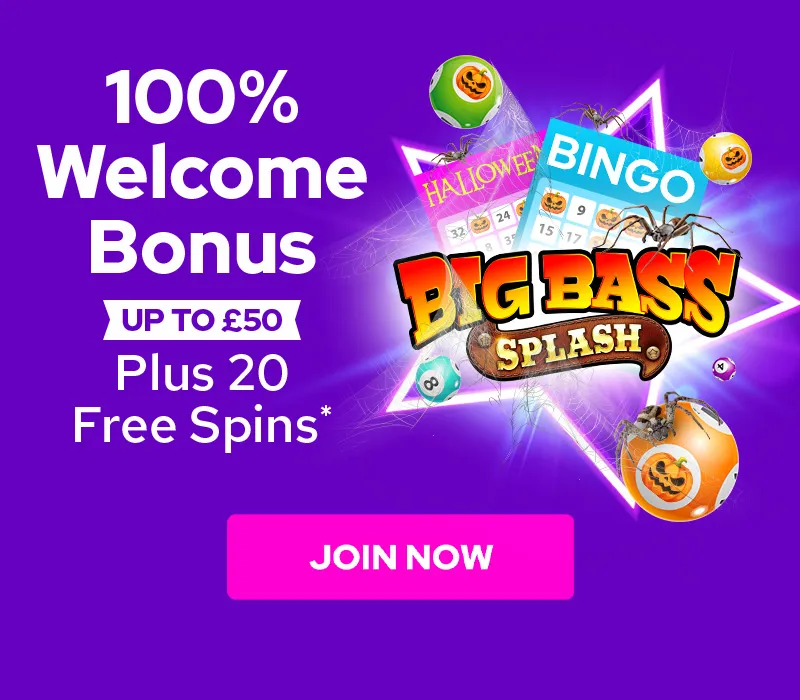Click the 100% Welcome Bonus headline
Screen dimensions: 800x700
(203, 171)
